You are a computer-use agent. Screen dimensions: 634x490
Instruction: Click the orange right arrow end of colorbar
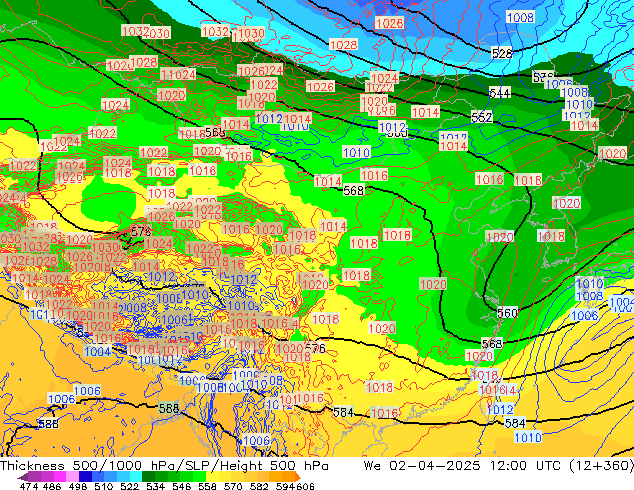pyautogui.click(x=298, y=477)
